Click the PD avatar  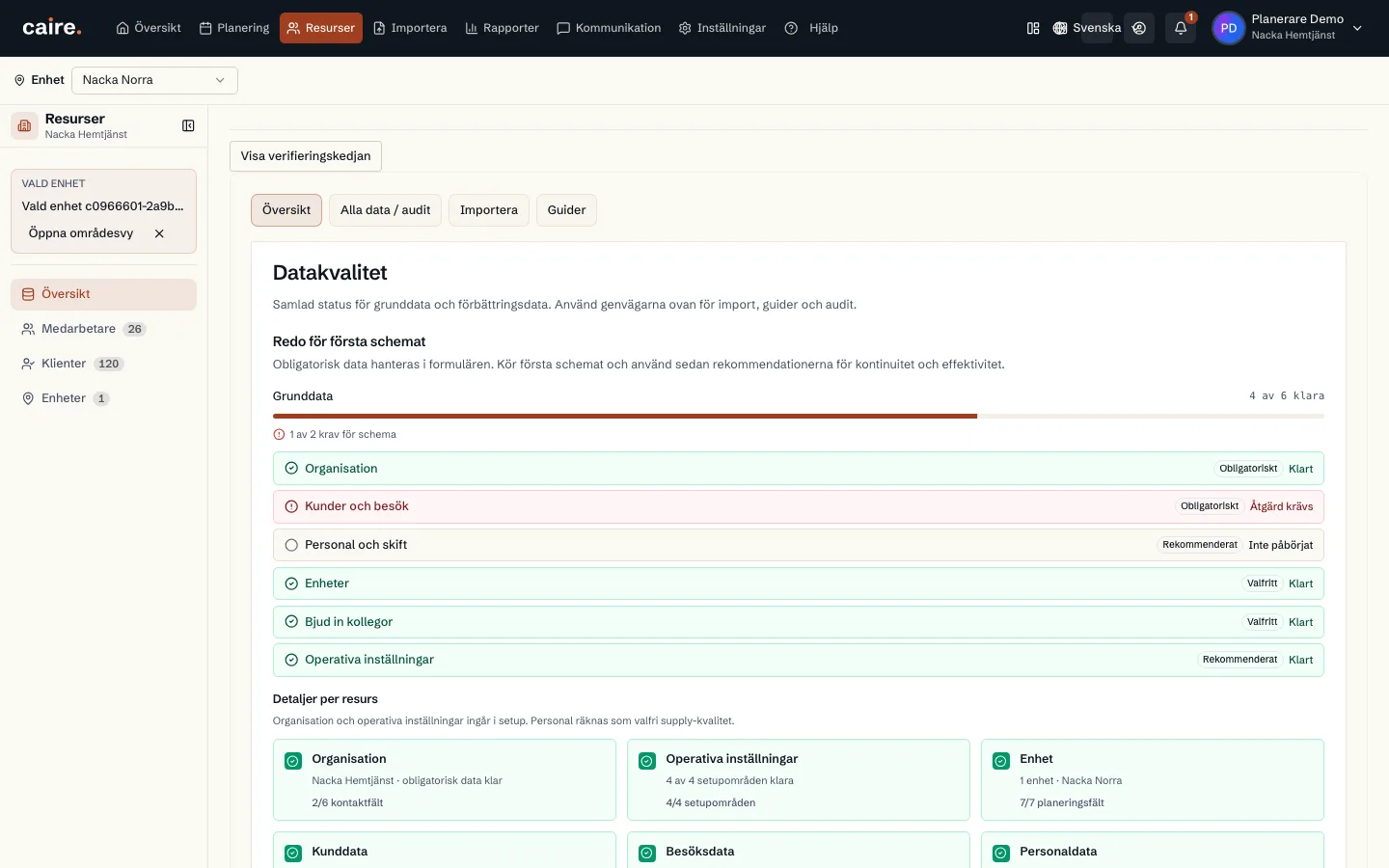coord(1229,28)
